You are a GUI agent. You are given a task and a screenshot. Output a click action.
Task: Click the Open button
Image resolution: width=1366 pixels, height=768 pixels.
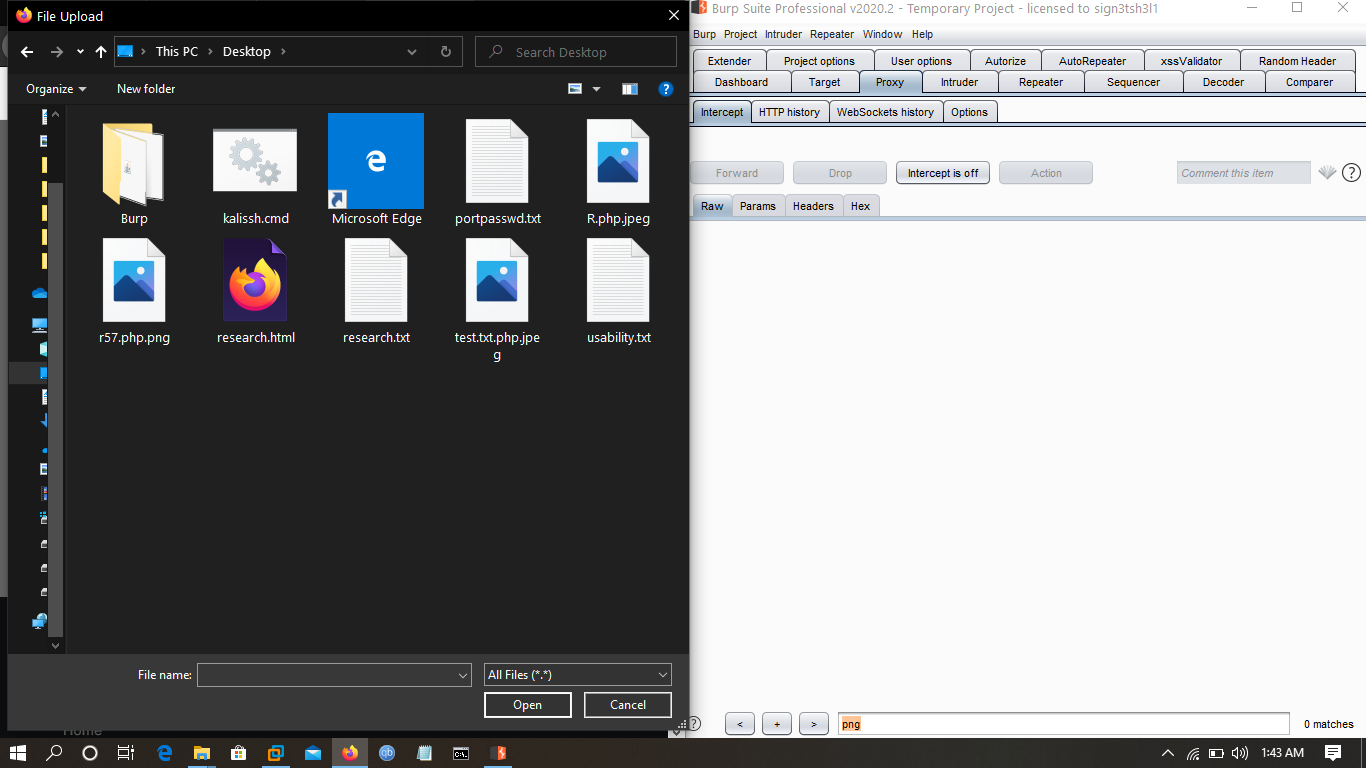pos(528,705)
